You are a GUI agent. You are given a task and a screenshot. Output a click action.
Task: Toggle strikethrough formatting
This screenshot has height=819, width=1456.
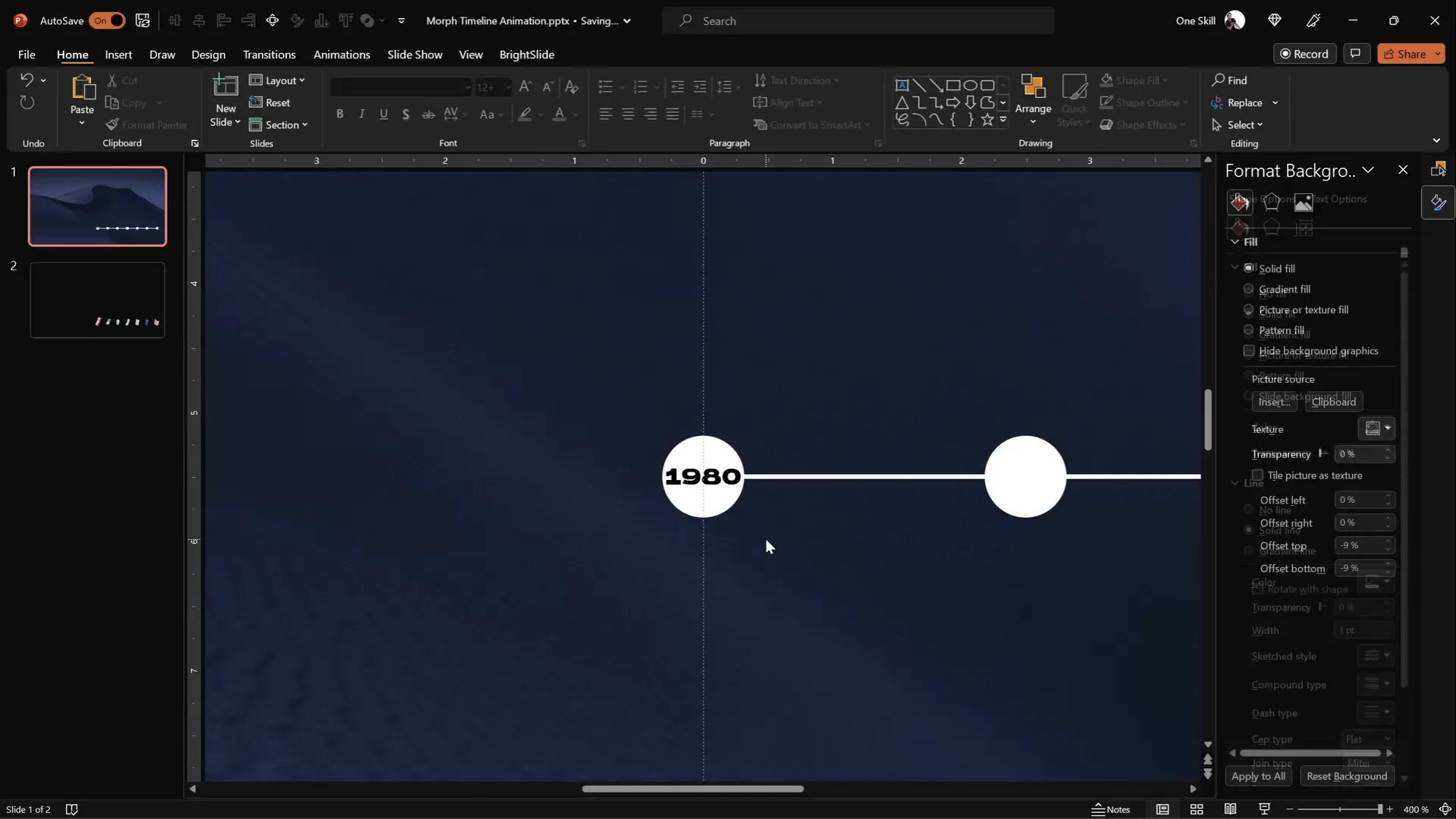[428, 114]
